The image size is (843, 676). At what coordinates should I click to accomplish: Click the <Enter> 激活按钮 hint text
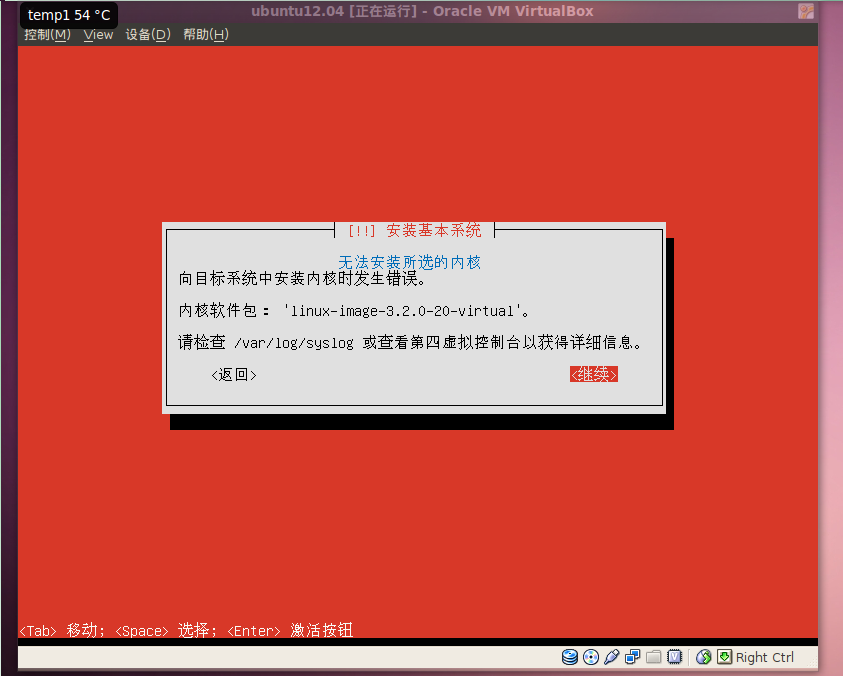290,630
